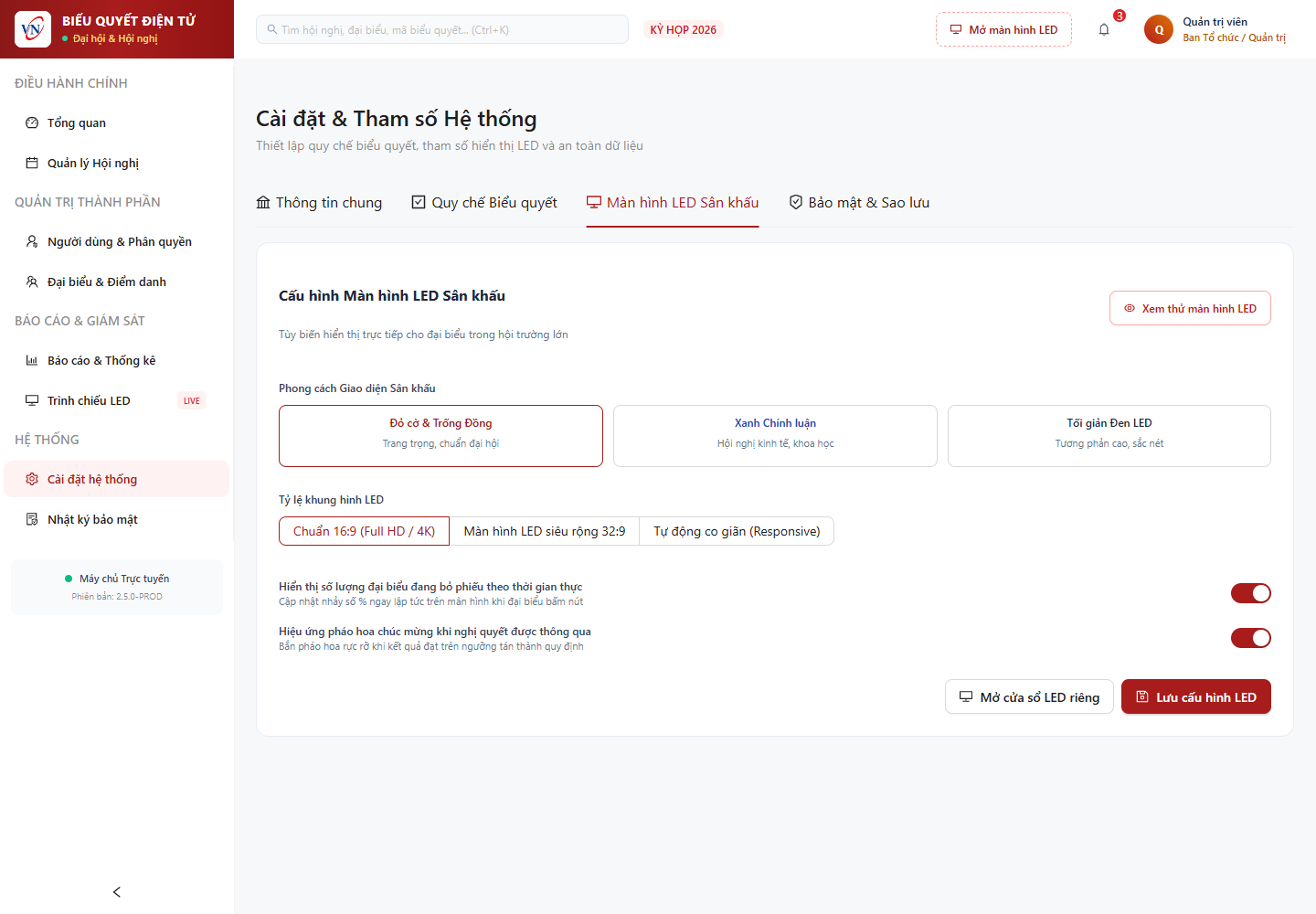Click the Người dùng & Phân quyền user icon
This screenshot has height=914, width=1316.
coord(32,241)
